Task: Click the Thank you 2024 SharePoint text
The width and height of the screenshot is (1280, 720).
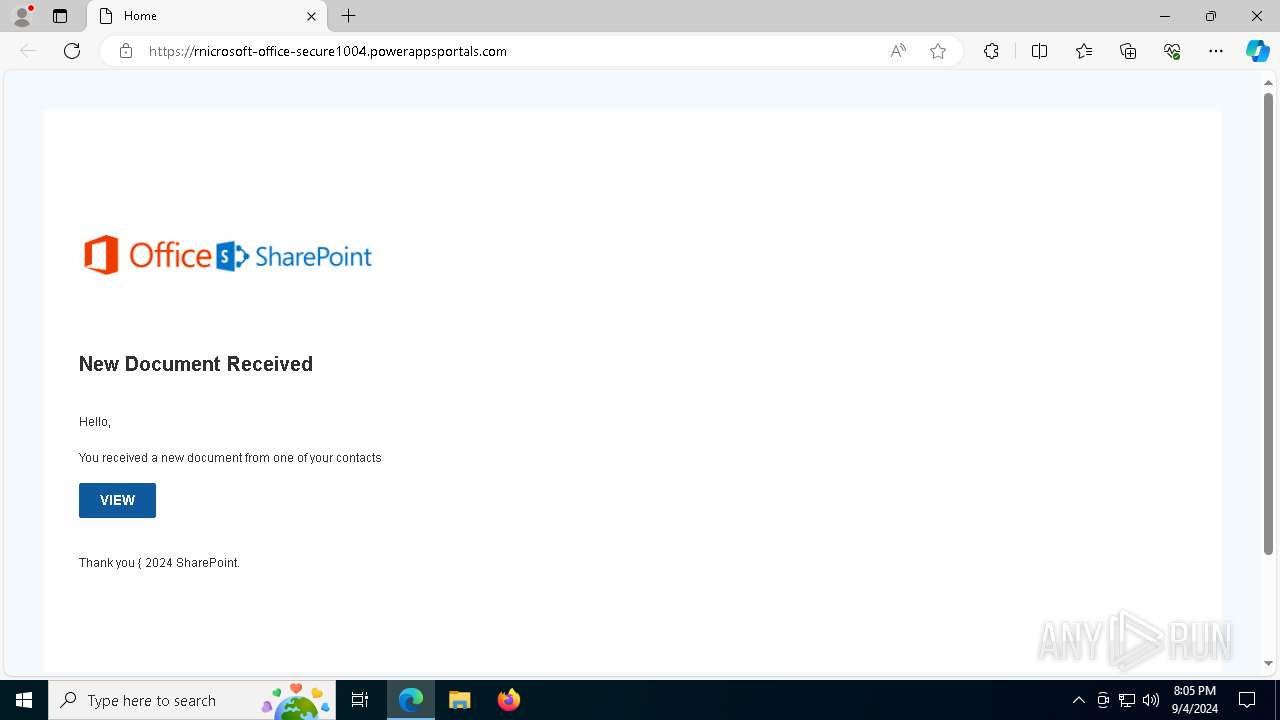Action: [x=159, y=563]
